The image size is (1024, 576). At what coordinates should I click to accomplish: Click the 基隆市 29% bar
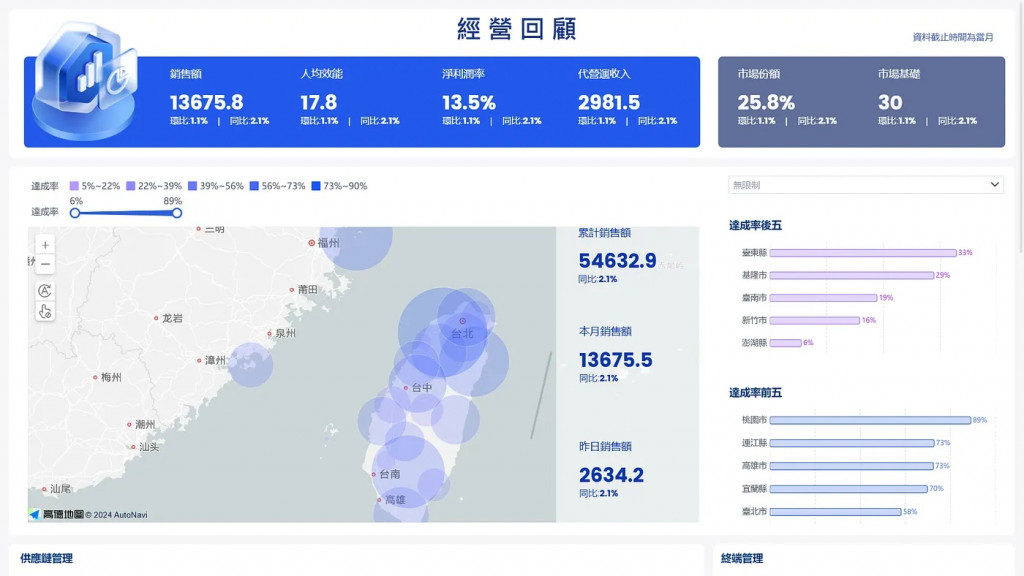pyautogui.click(x=852, y=276)
